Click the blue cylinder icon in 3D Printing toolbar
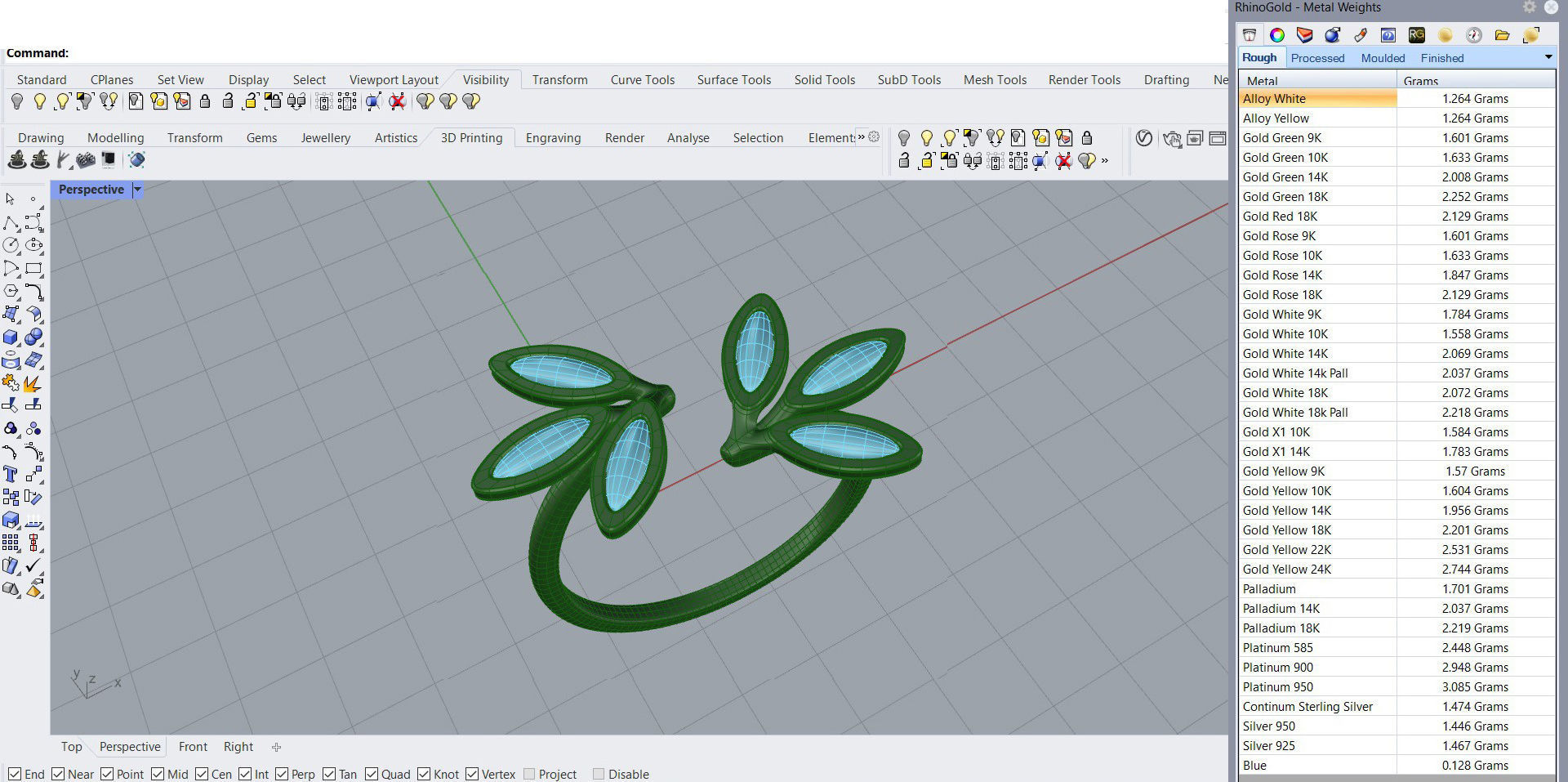This screenshot has width=1568, height=782. pyautogui.click(x=137, y=159)
